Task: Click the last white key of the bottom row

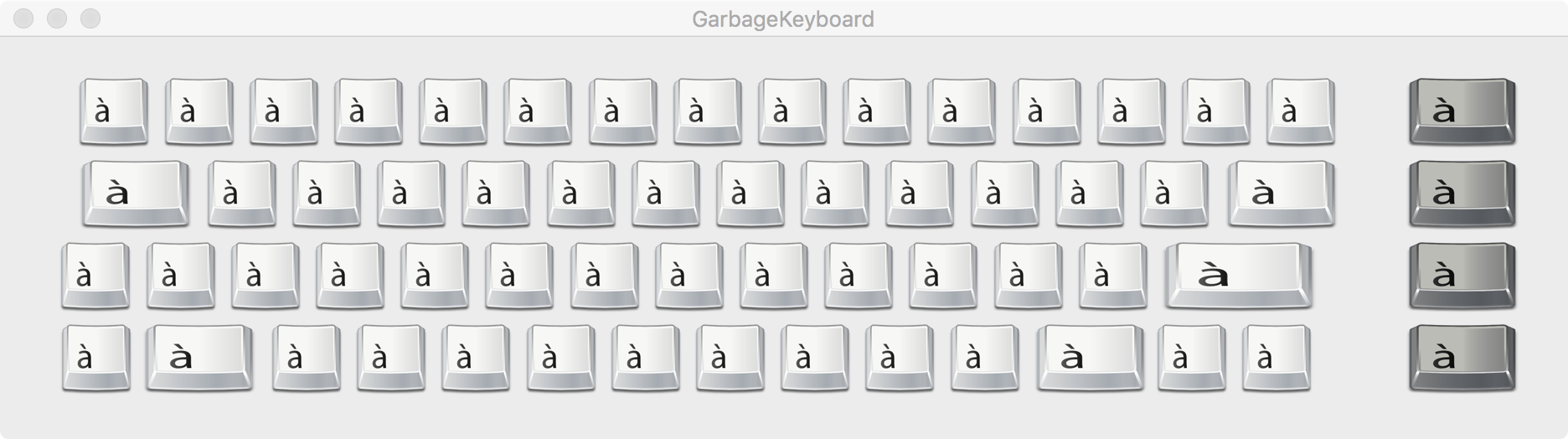Action: tap(1277, 358)
